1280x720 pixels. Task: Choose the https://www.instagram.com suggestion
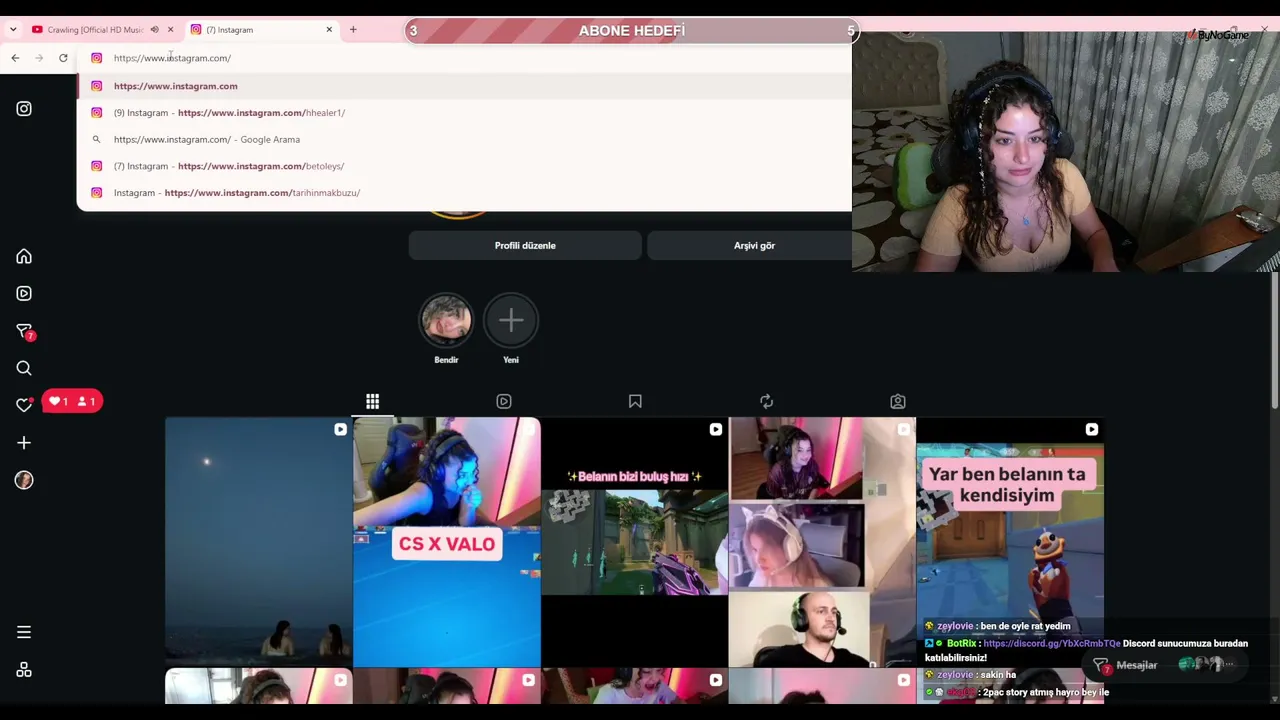tap(464, 86)
